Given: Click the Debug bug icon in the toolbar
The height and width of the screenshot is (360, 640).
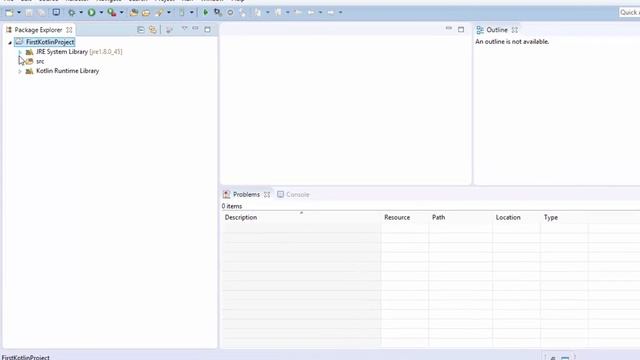Looking at the screenshot, I should (71, 13).
